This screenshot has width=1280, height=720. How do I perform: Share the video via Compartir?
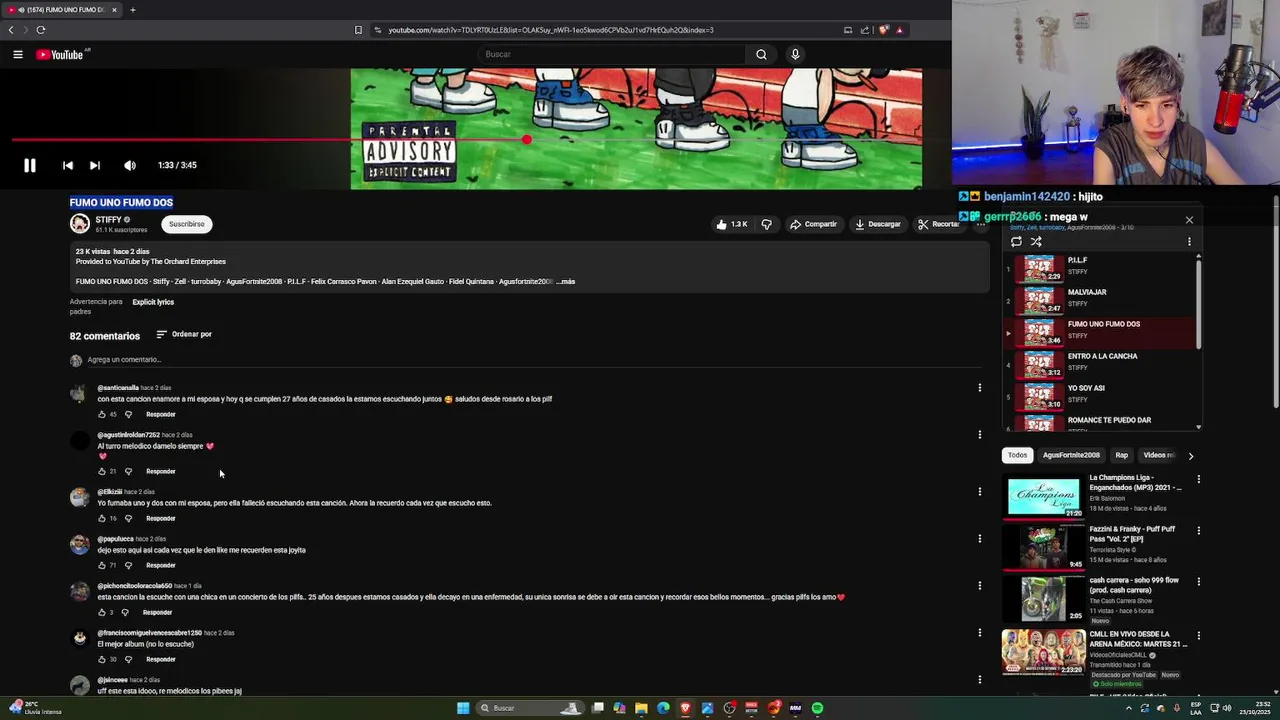[813, 224]
